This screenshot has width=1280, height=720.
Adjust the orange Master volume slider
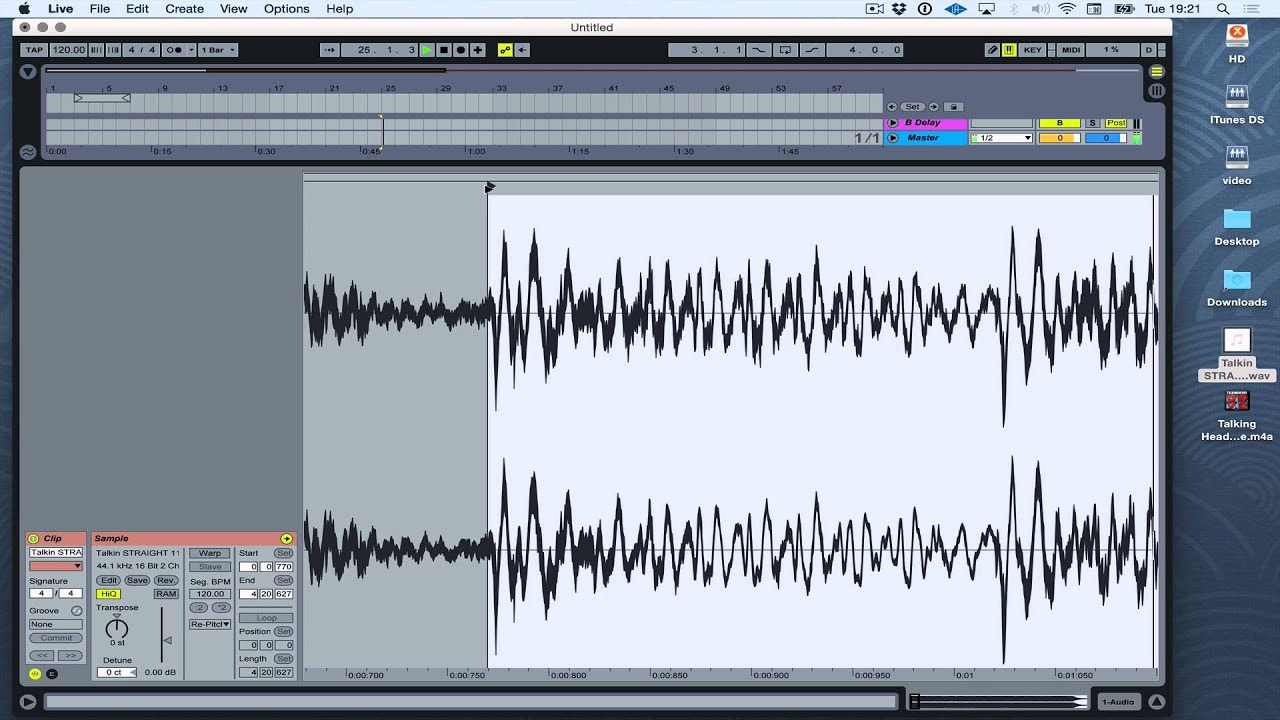1059,138
